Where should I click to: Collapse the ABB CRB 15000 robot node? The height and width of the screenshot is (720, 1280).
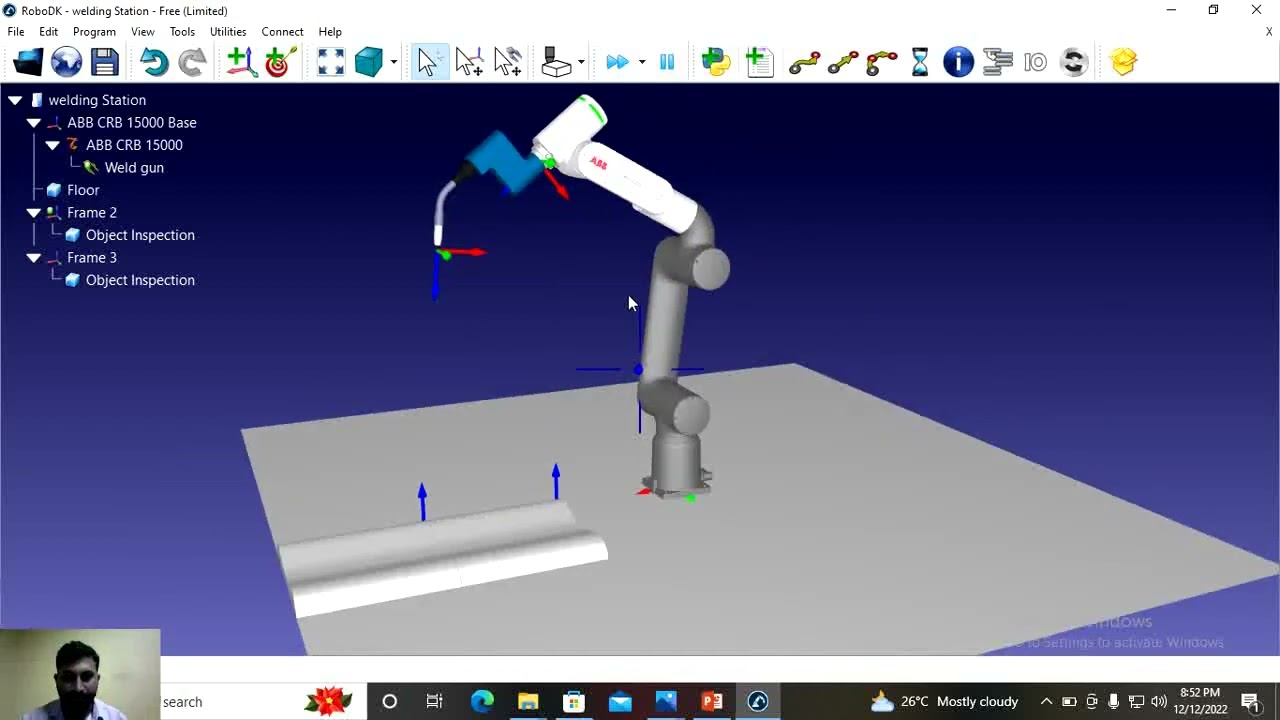pyautogui.click(x=52, y=145)
